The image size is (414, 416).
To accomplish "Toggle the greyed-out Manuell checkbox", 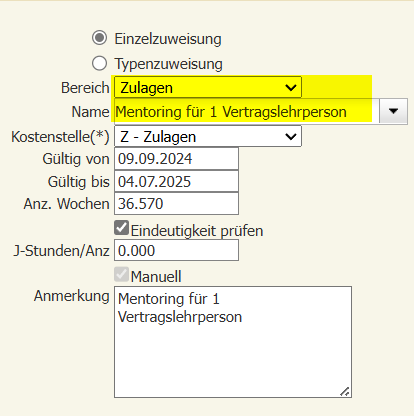I will tap(121, 274).
